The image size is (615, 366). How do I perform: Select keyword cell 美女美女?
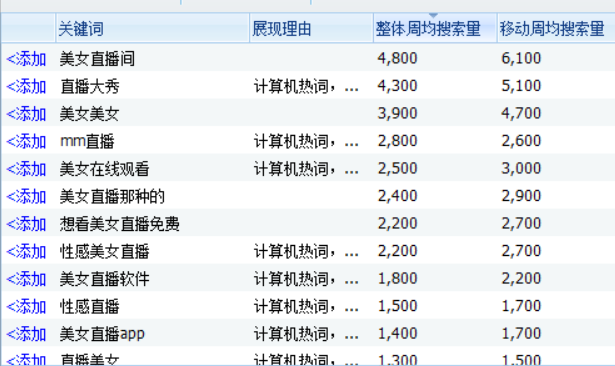click(89, 114)
